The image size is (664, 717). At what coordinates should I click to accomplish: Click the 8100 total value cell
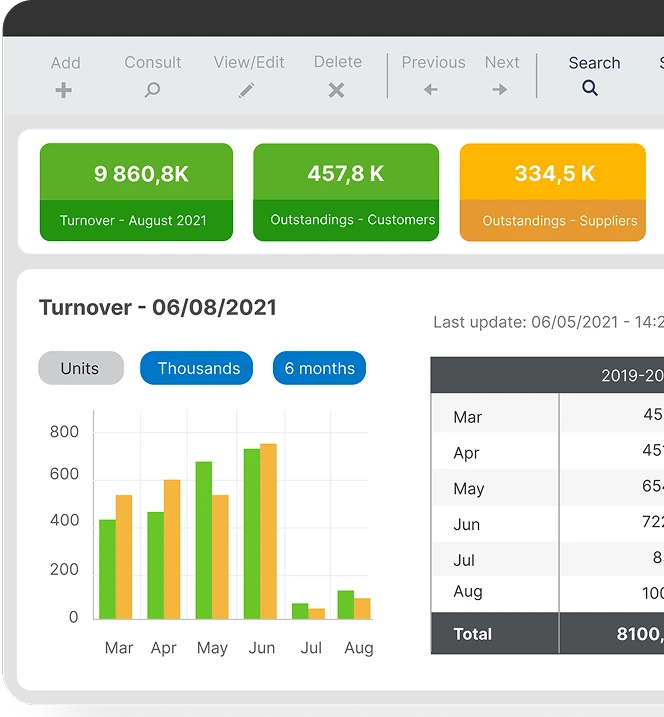coord(612,633)
